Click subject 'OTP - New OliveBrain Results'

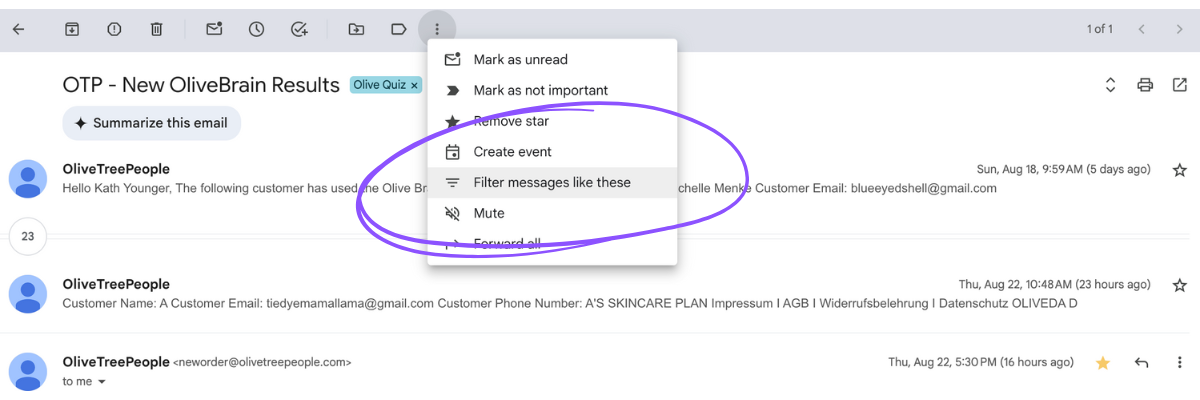pos(201,85)
